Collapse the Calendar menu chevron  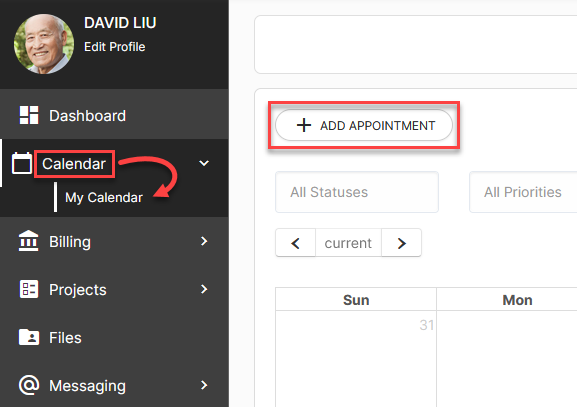[x=204, y=163]
